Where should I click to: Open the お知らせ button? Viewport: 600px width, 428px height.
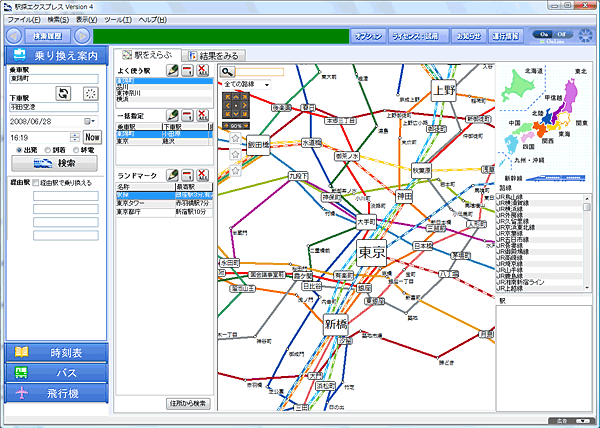[468, 36]
